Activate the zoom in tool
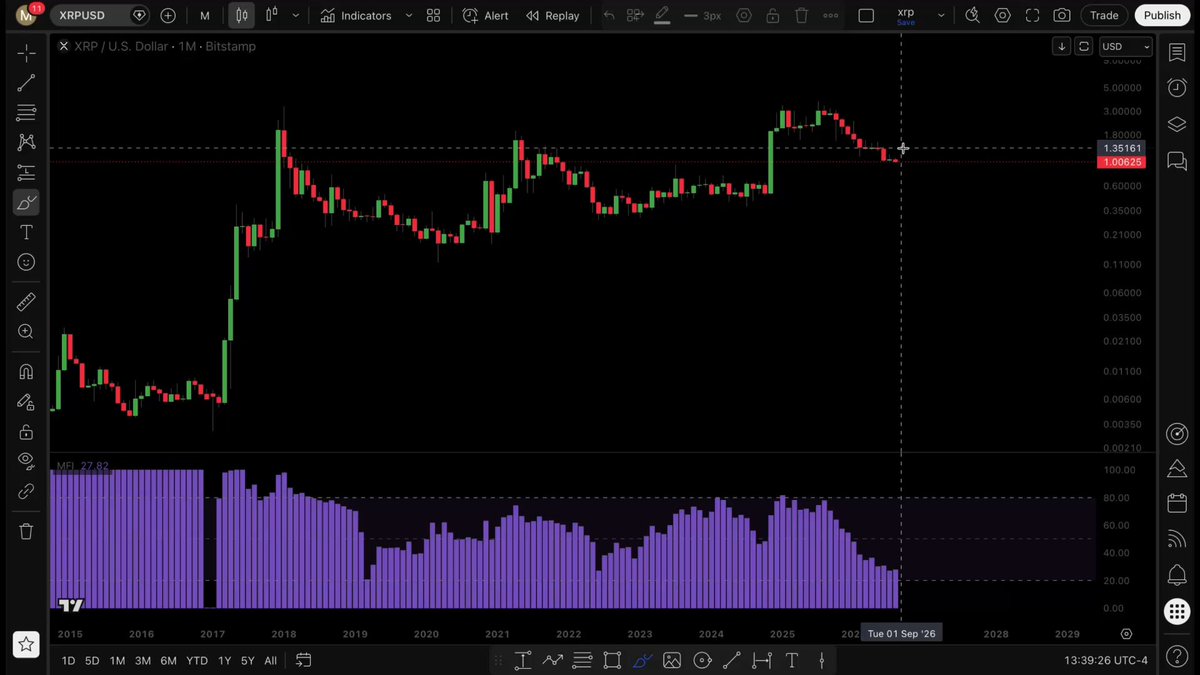Viewport: 1200px width, 675px height. click(26, 332)
